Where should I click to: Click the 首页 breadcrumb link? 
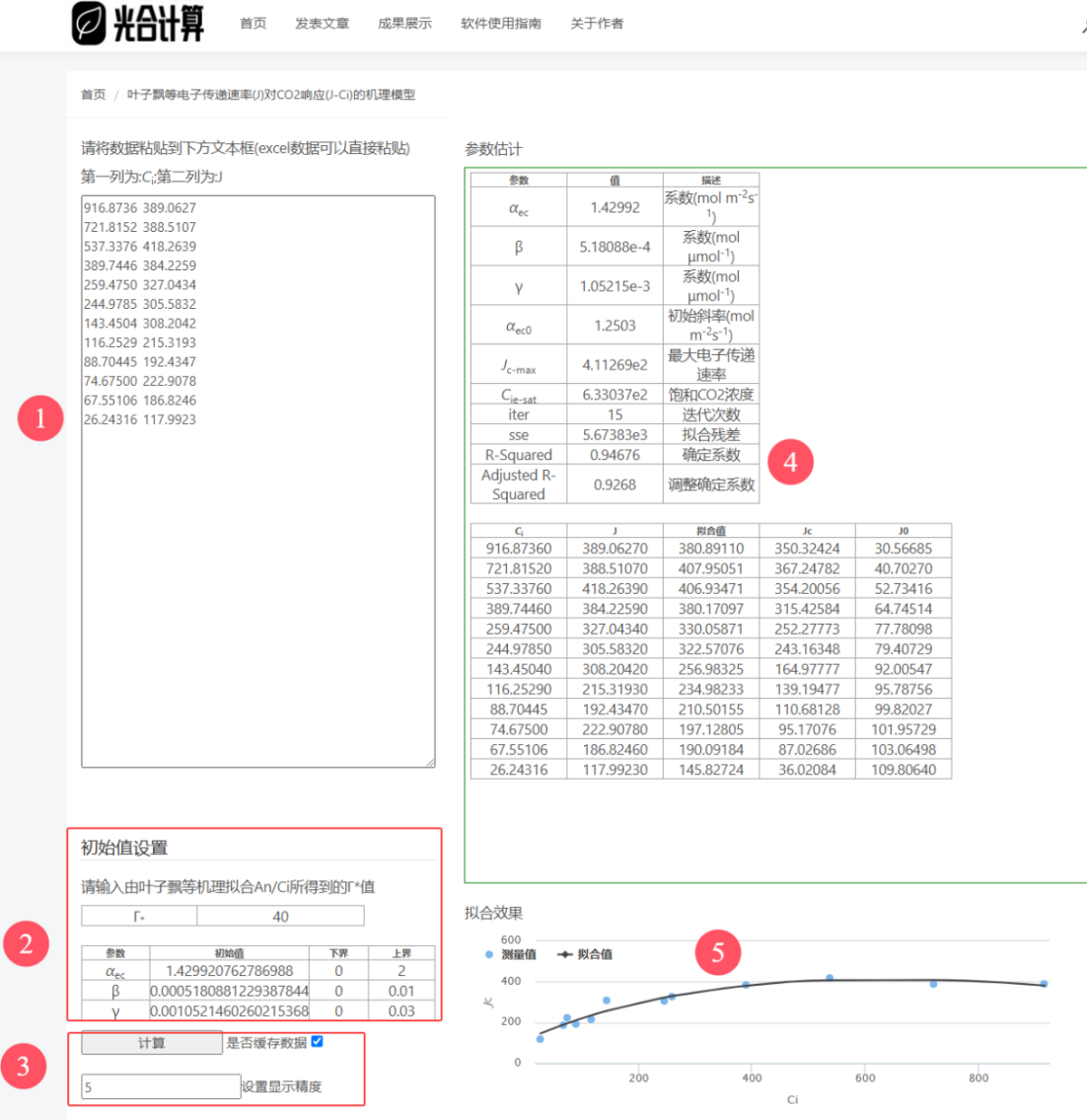[x=93, y=95]
